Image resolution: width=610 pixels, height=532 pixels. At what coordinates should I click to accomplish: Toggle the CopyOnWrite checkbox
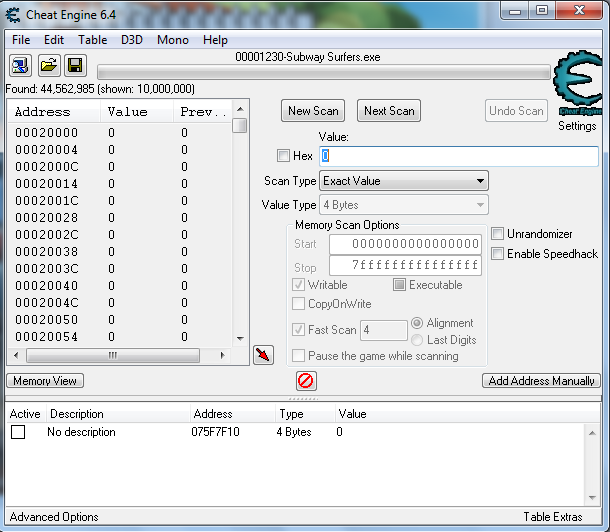298,303
